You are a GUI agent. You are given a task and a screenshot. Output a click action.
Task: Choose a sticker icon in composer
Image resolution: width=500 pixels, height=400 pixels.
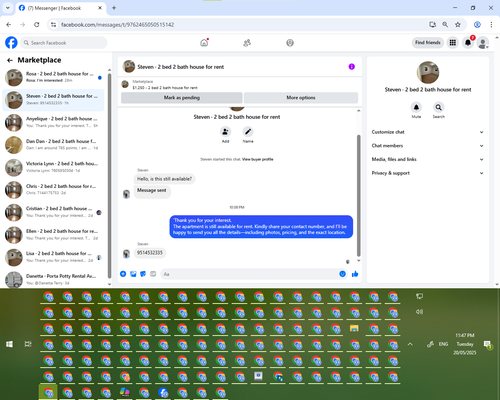[143, 274]
